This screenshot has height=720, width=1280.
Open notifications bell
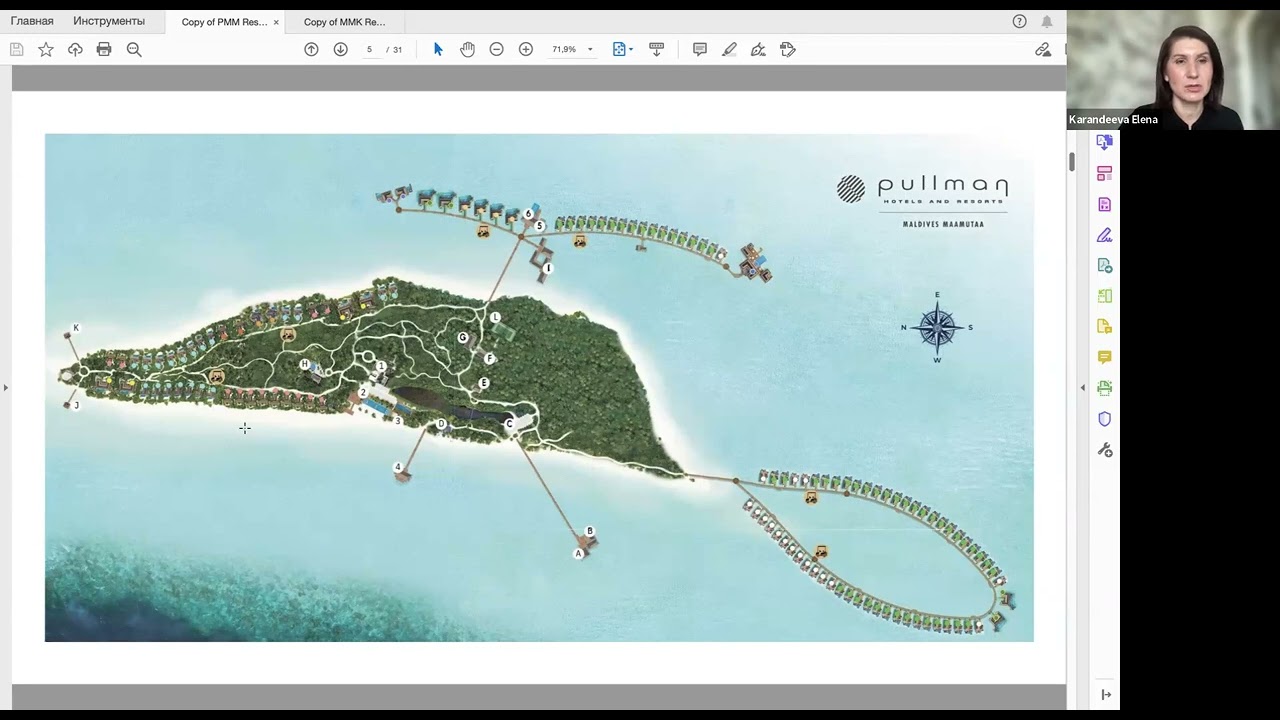[1047, 21]
